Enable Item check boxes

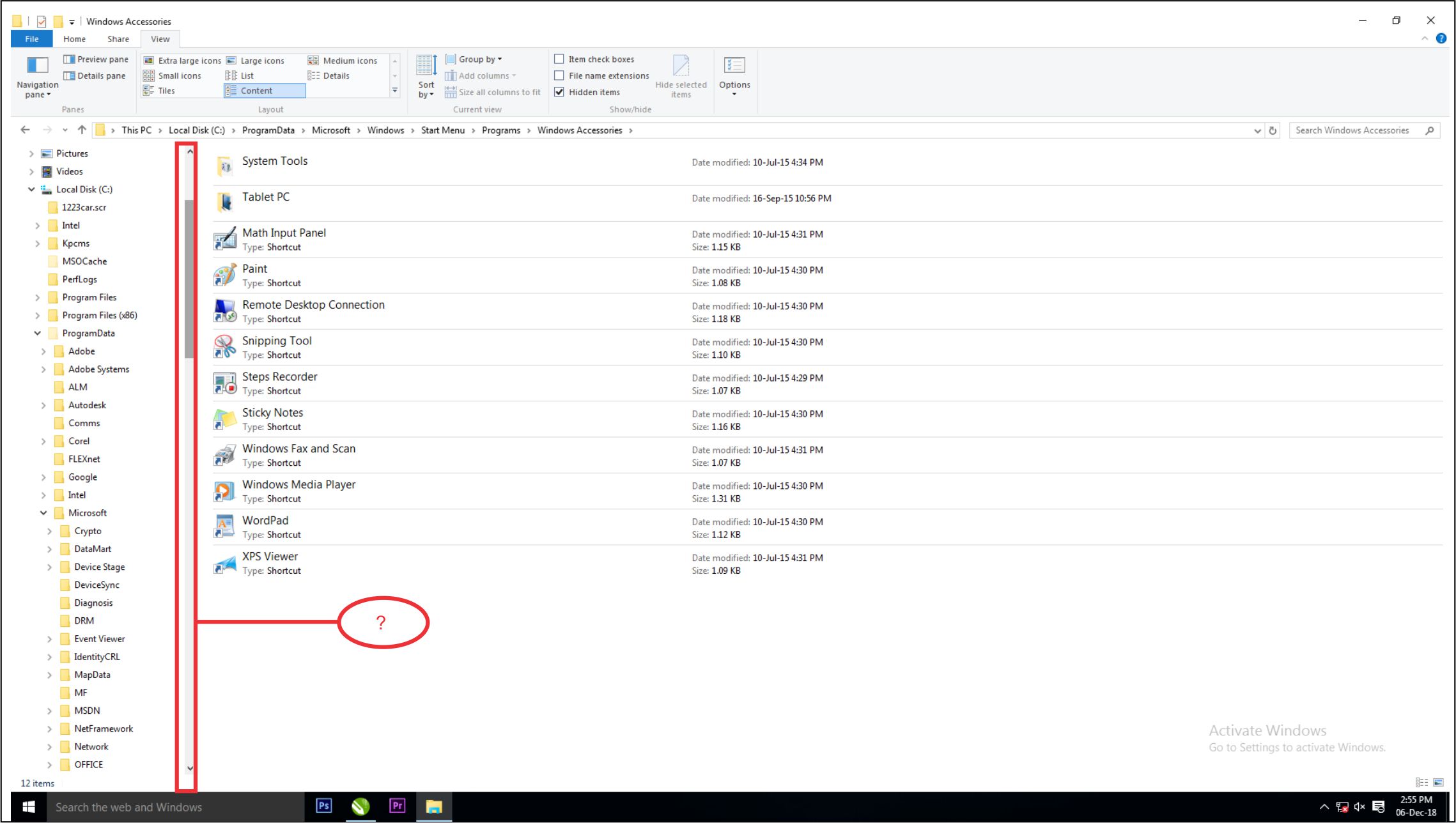[x=559, y=59]
